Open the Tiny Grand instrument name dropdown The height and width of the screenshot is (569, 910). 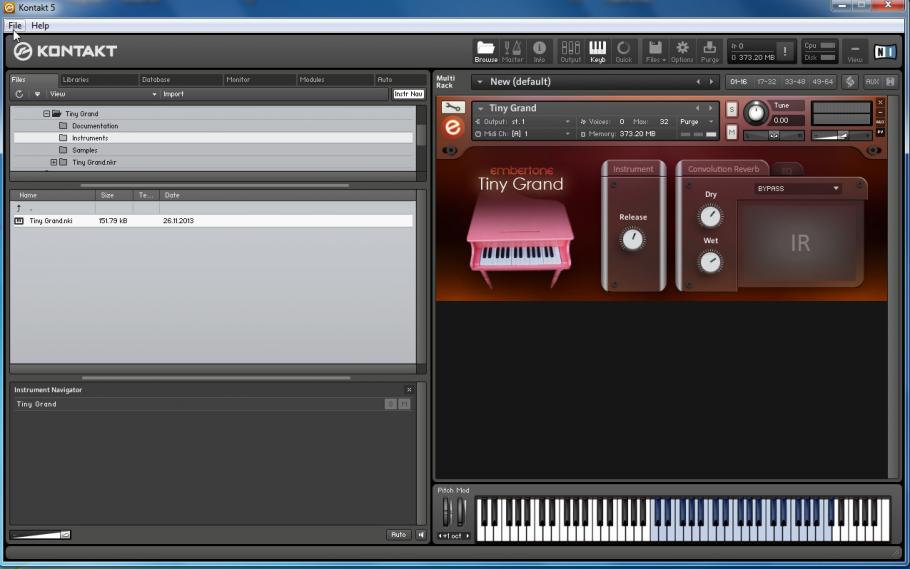pyautogui.click(x=481, y=108)
